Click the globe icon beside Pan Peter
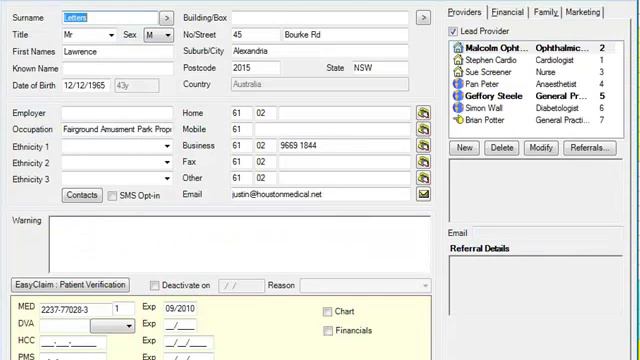The image size is (640, 360). click(458, 84)
